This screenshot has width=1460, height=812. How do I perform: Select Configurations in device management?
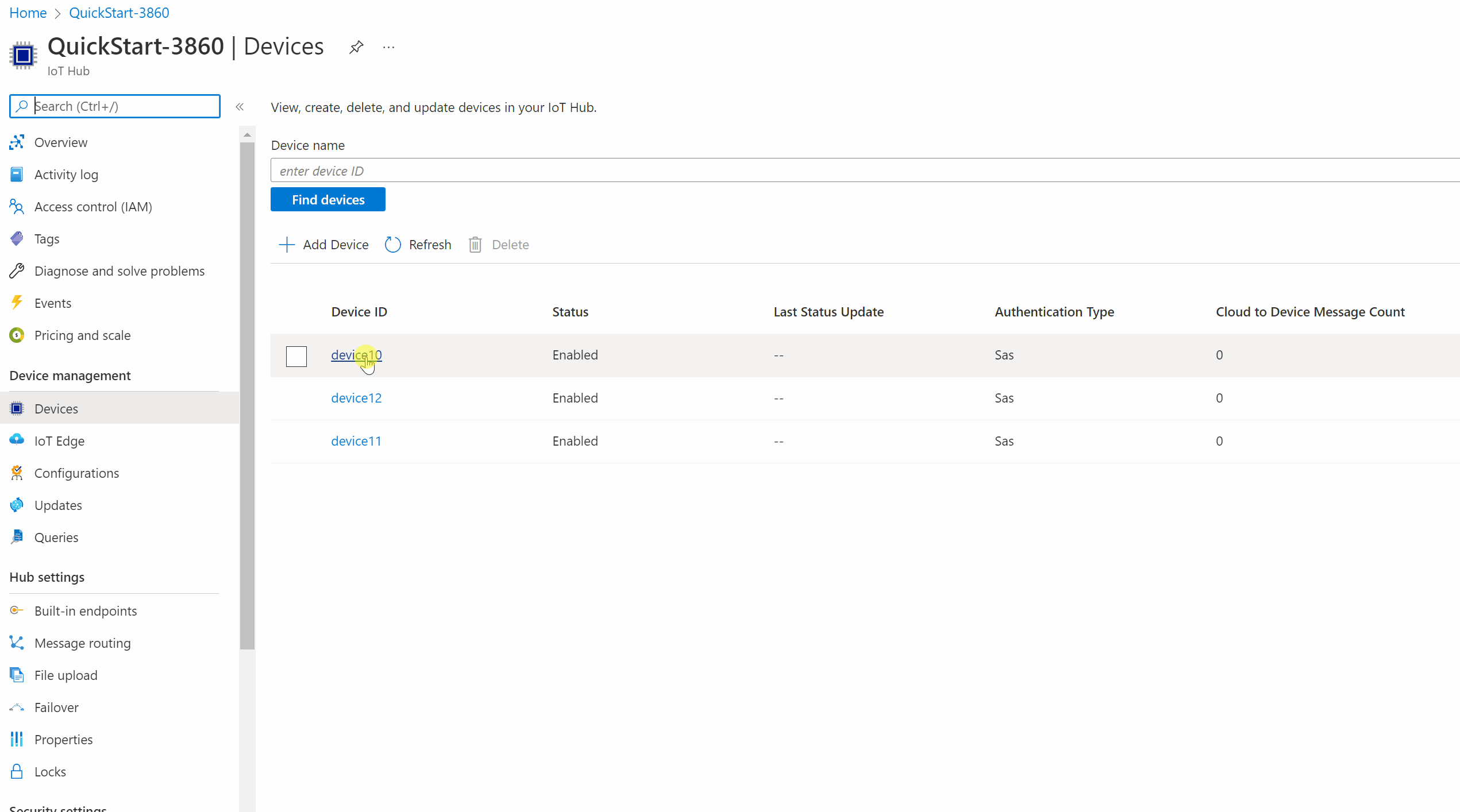(76, 472)
